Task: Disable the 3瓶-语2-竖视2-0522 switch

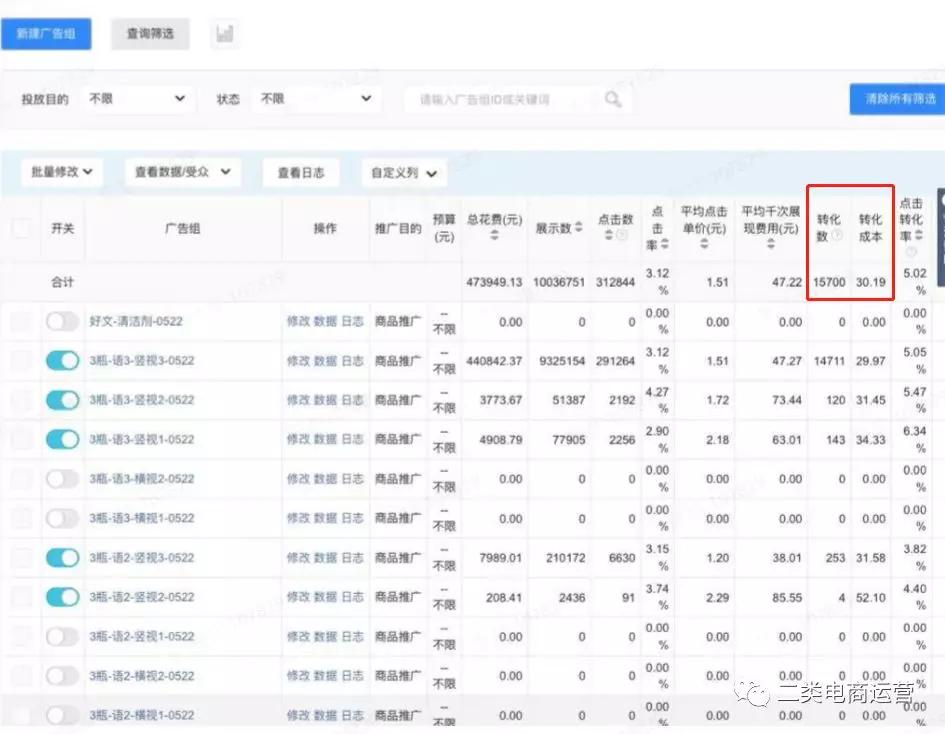Action: click(x=63, y=597)
